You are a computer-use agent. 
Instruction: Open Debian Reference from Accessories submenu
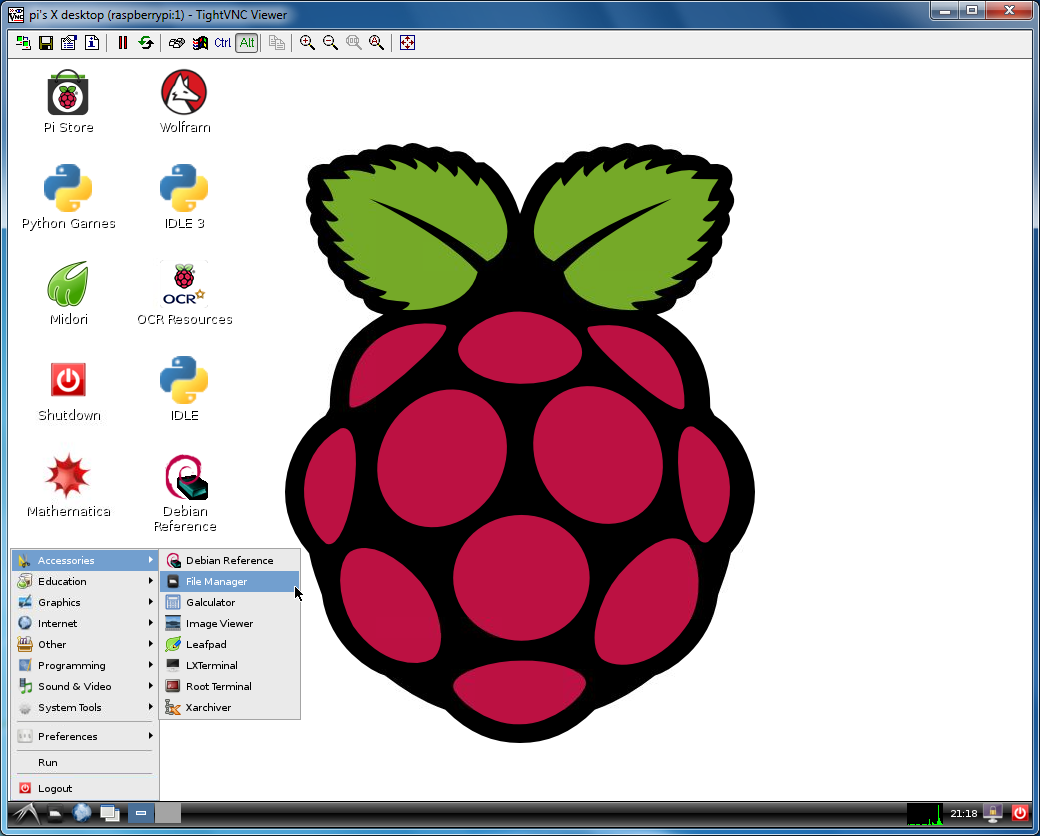[229, 560]
